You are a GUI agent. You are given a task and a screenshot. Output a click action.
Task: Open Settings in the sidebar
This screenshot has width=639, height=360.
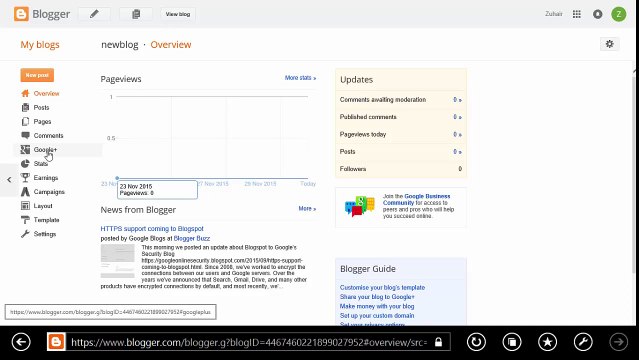(x=45, y=234)
